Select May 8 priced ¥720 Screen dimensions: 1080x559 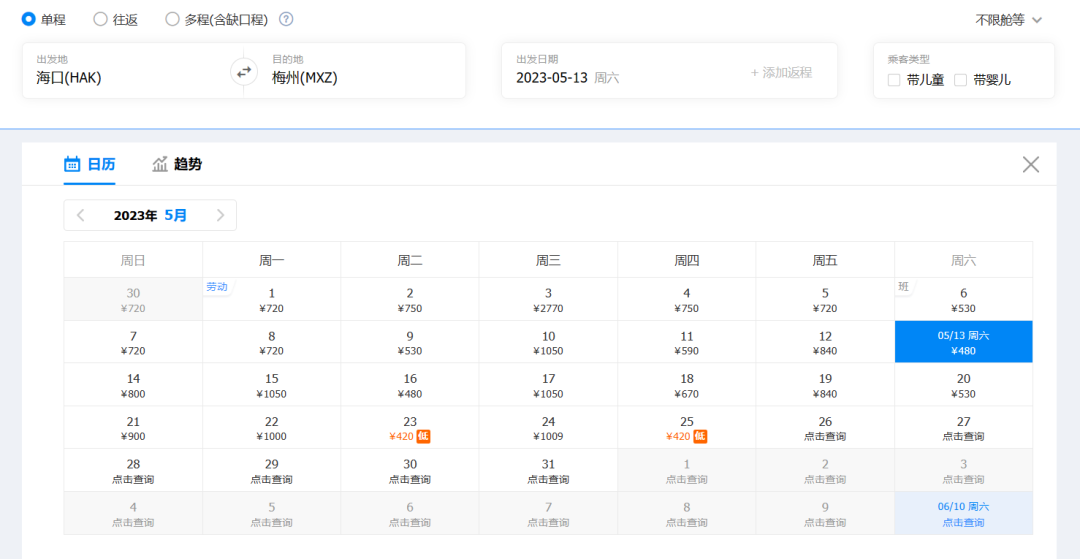point(271,342)
